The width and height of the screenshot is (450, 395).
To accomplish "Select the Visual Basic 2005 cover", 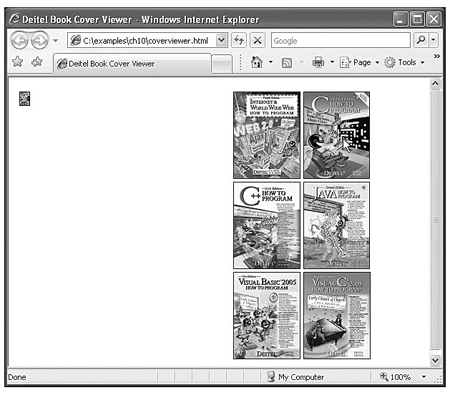I will click(267, 316).
